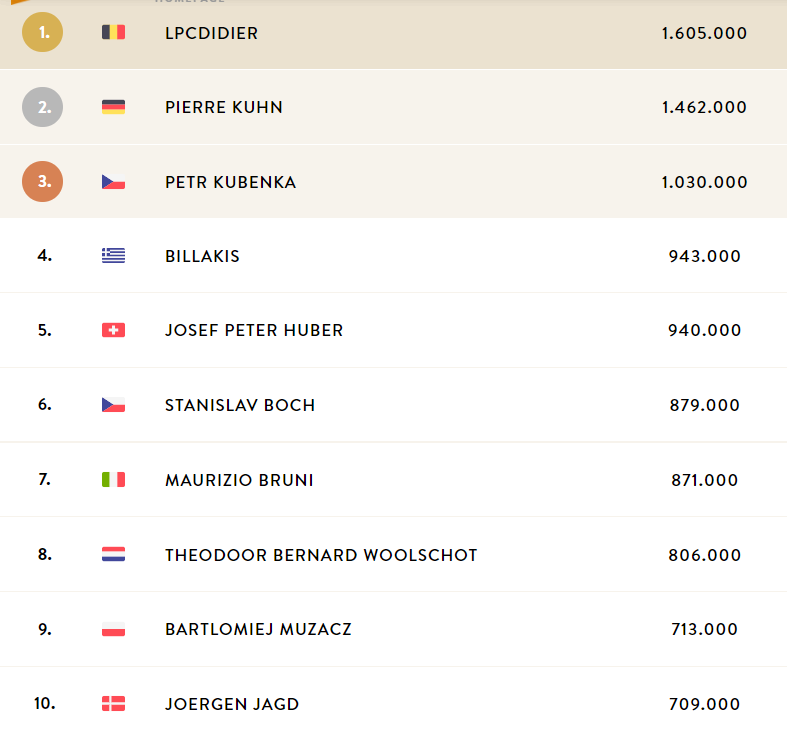Select player name Stanislav Boch
This screenshot has height=736, width=787.
point(240,405)
